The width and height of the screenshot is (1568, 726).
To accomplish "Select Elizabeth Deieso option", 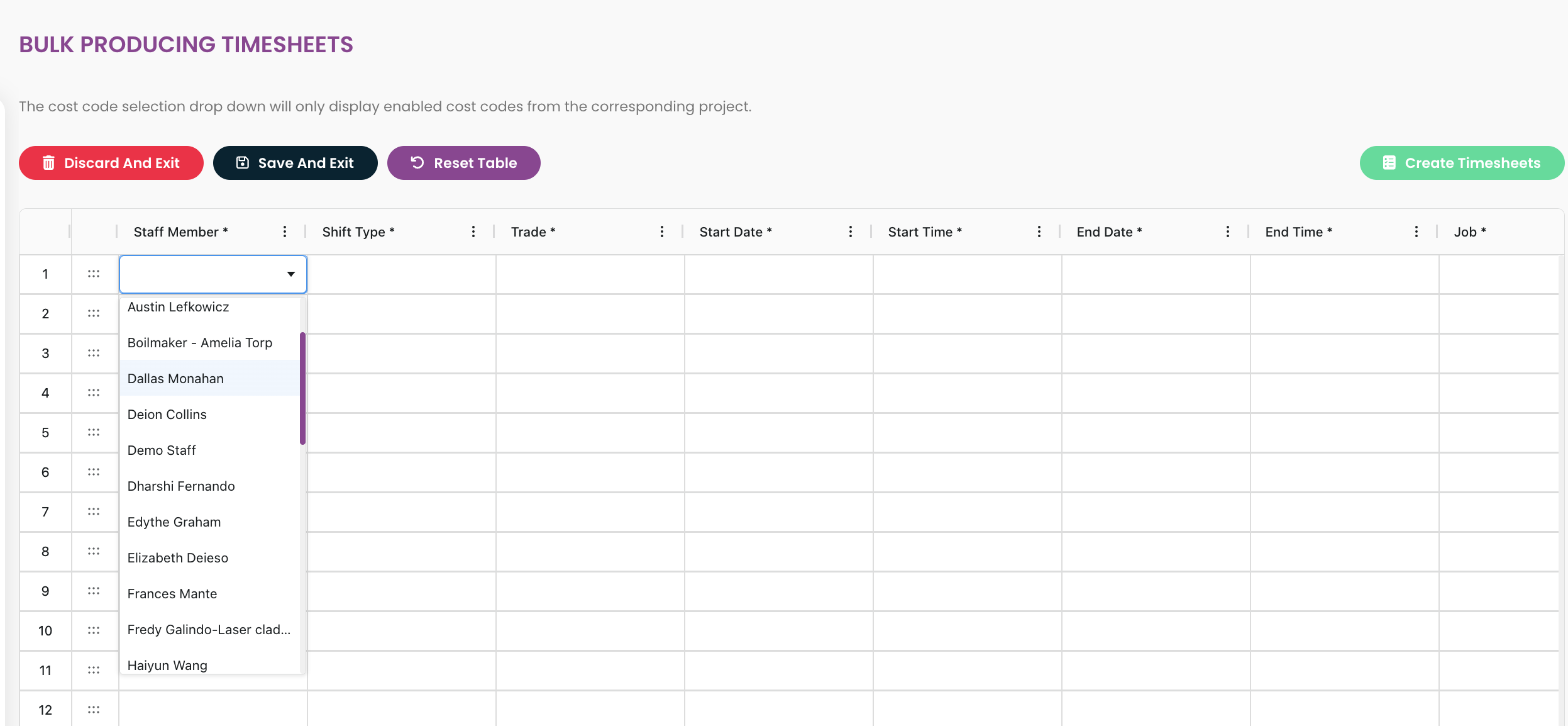I will [x=209, y=558].
